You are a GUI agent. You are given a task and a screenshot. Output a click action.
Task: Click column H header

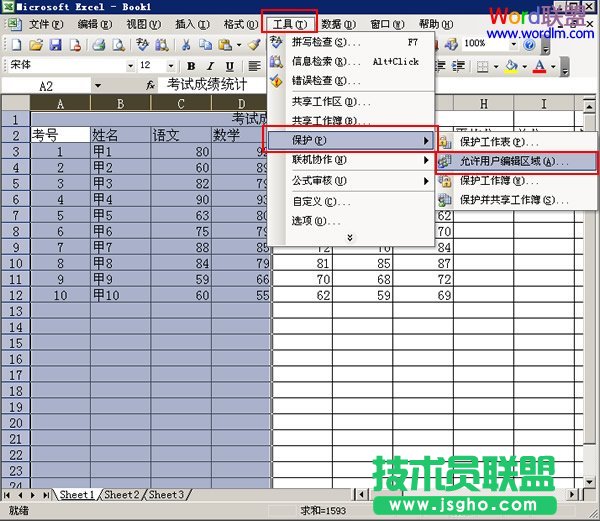pyautogui.click(x=484, y=104)
